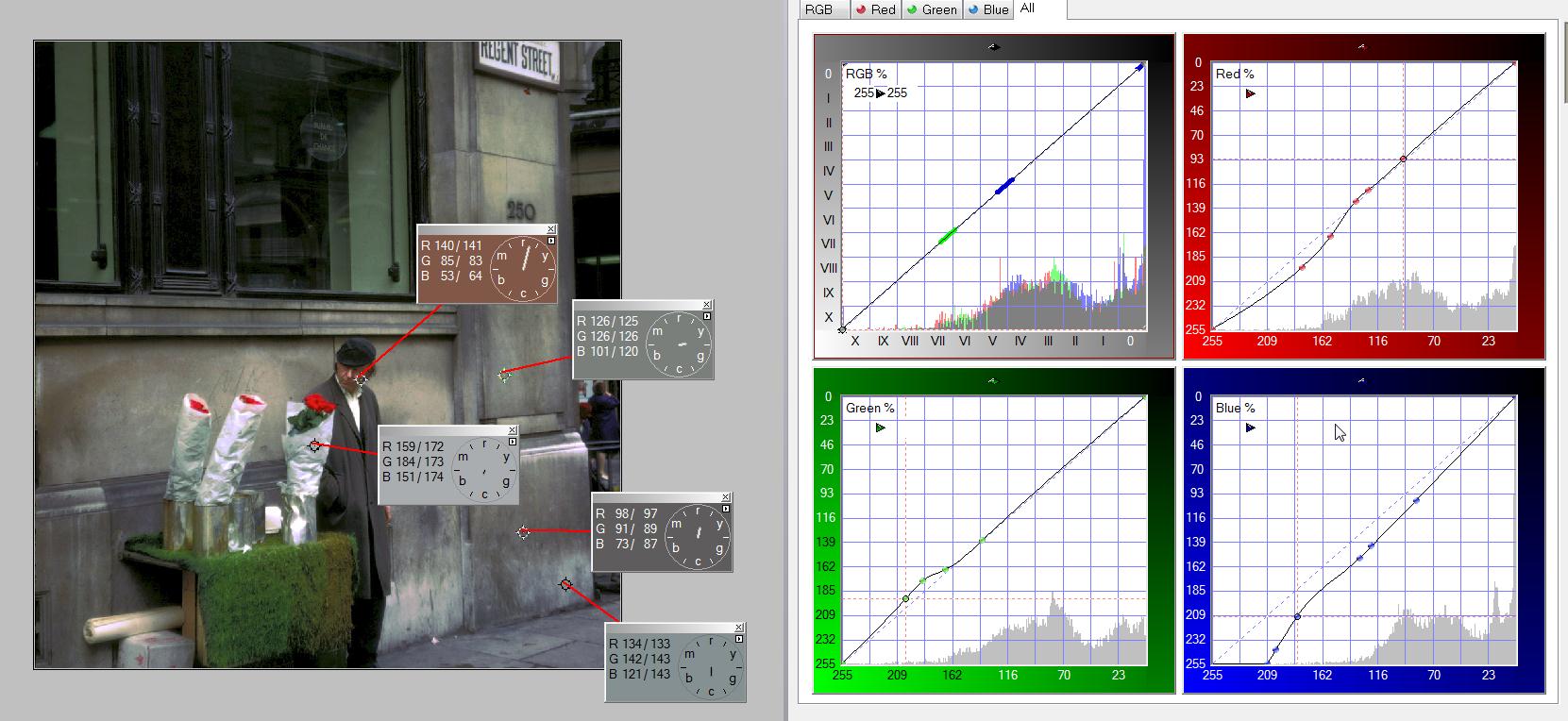Switch to the Blue channel tab
1568x721 pixels.
(x=987, y=9)
